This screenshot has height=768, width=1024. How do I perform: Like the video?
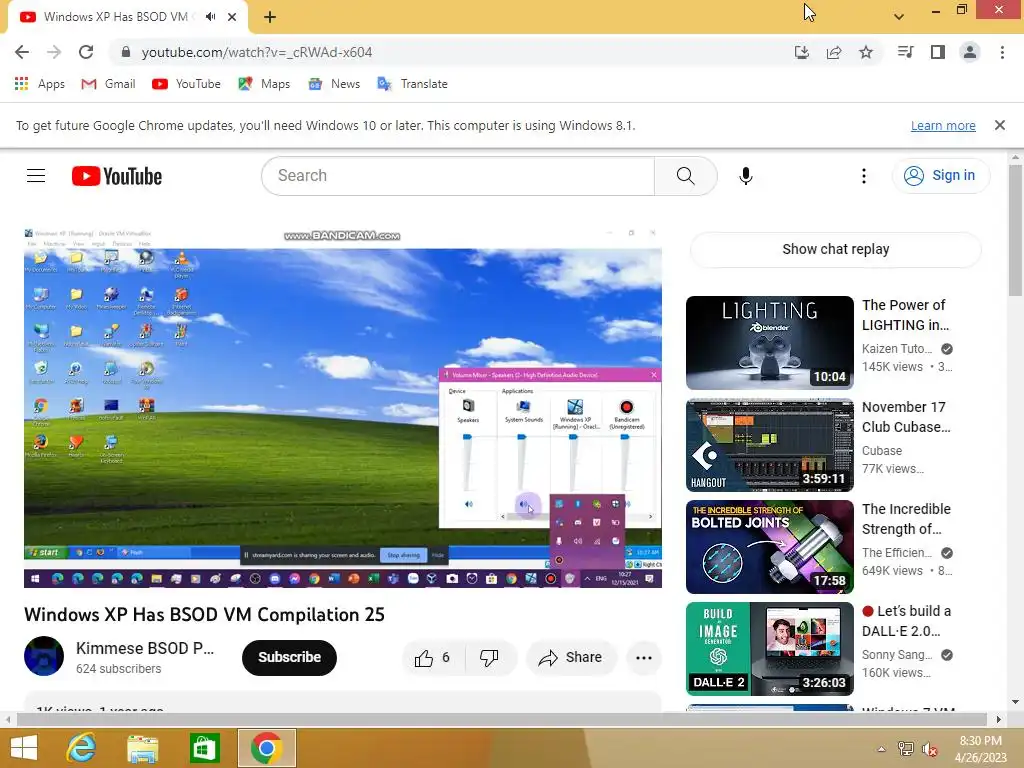(x=433, y=657)
